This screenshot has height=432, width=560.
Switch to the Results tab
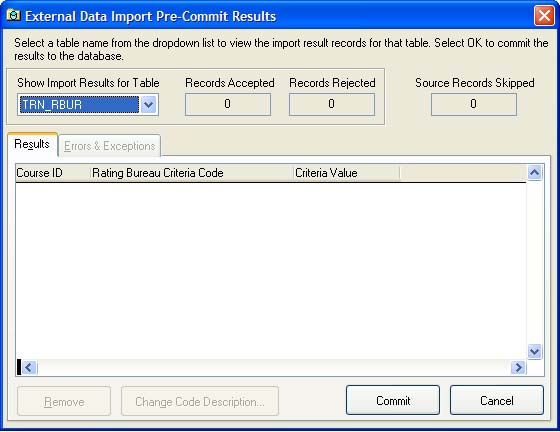32,144
